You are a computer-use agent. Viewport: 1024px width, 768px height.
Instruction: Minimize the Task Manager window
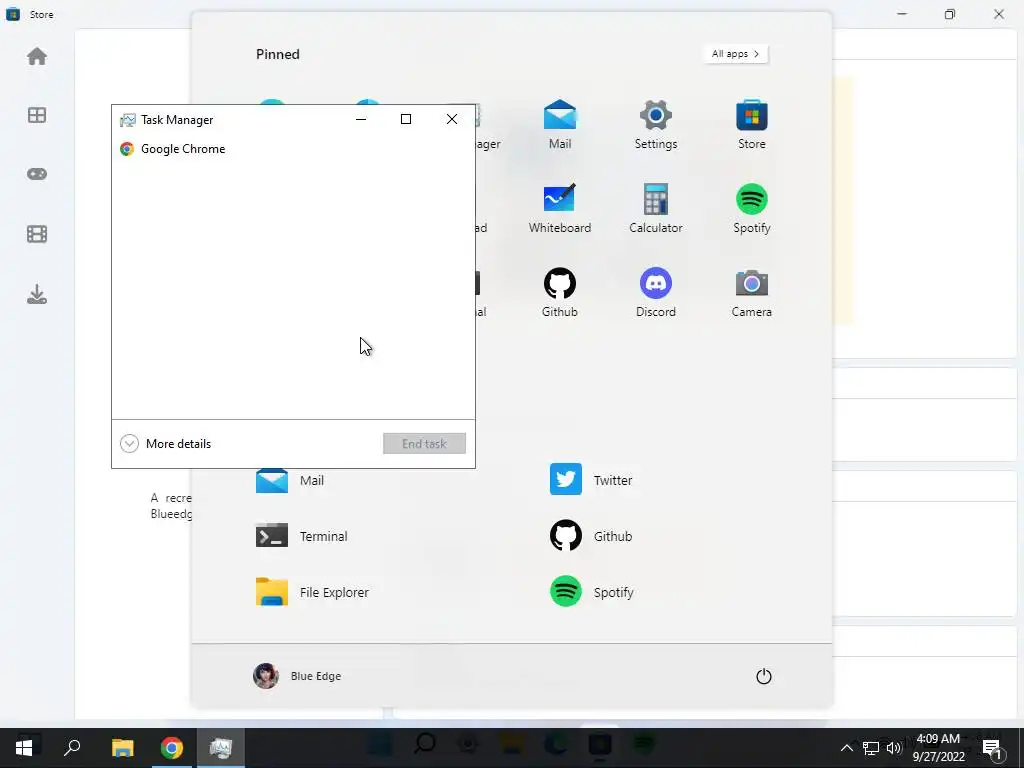pyautogui.click(x=361, y=119)
